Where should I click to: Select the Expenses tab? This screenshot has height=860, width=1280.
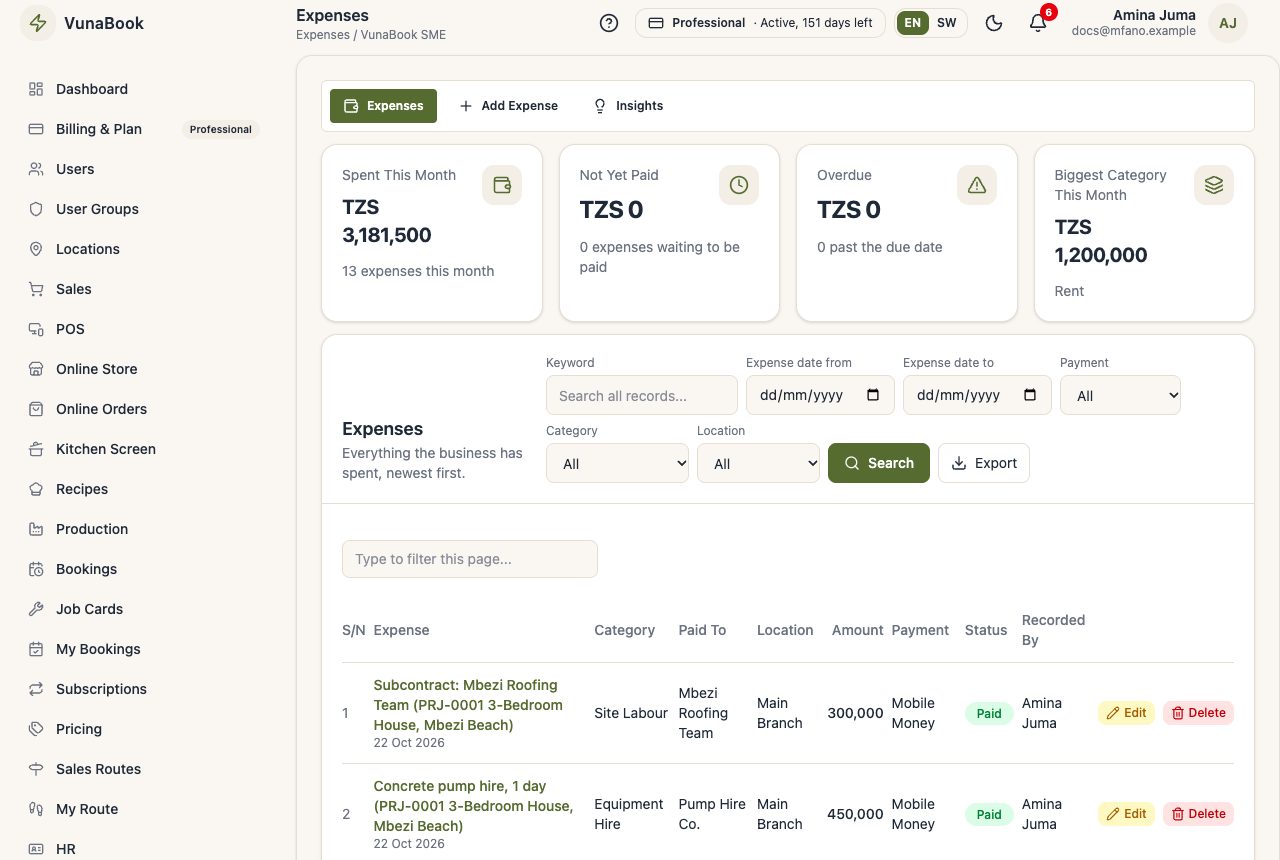(383, 106)
